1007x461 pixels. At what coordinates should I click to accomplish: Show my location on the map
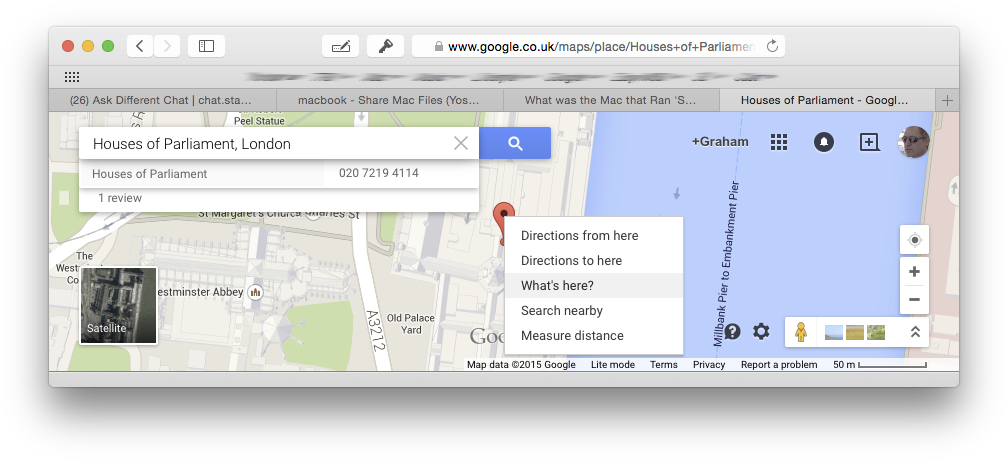(915, 240)
